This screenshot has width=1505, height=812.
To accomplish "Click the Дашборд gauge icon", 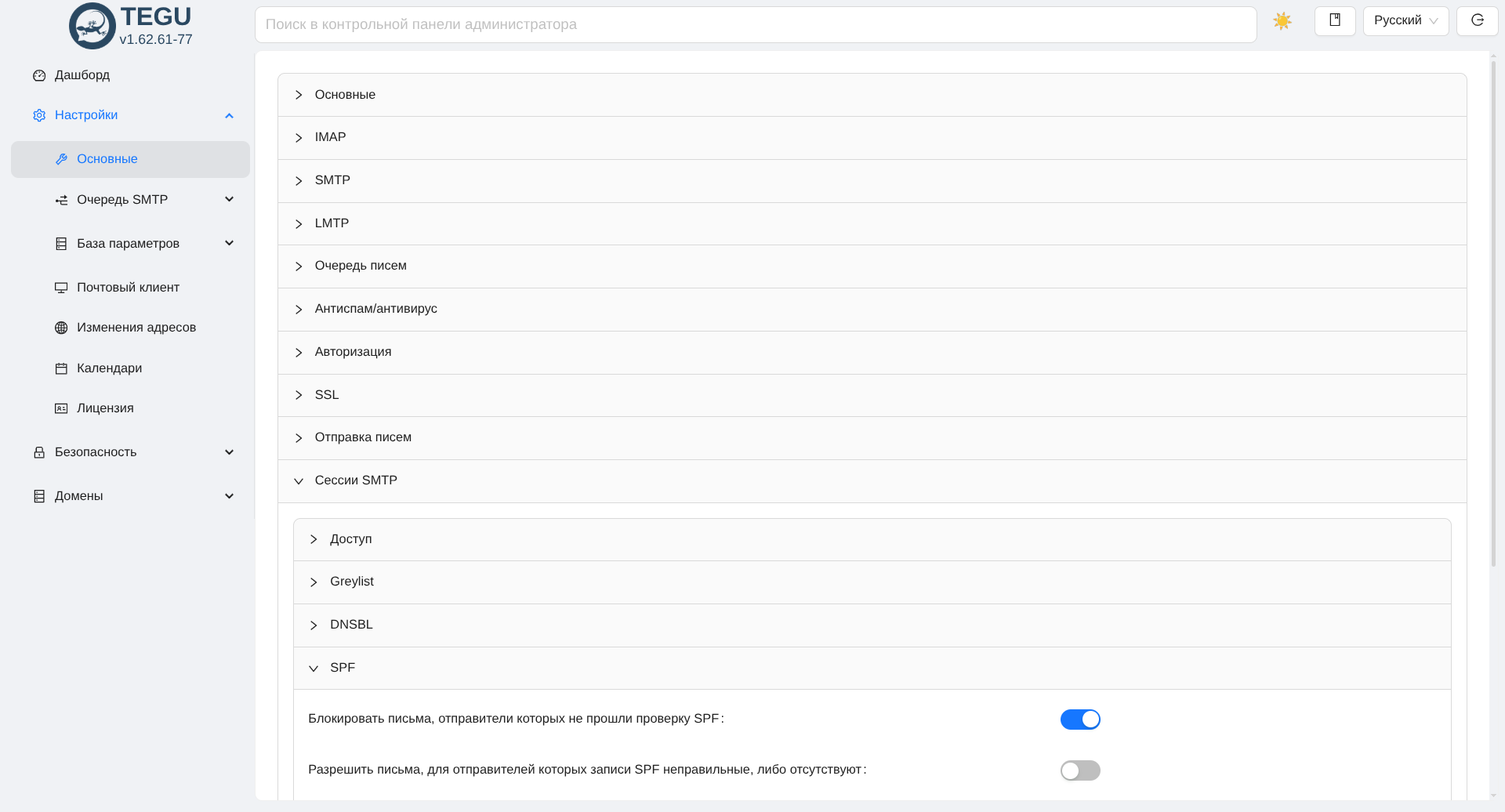I will 39,75.
